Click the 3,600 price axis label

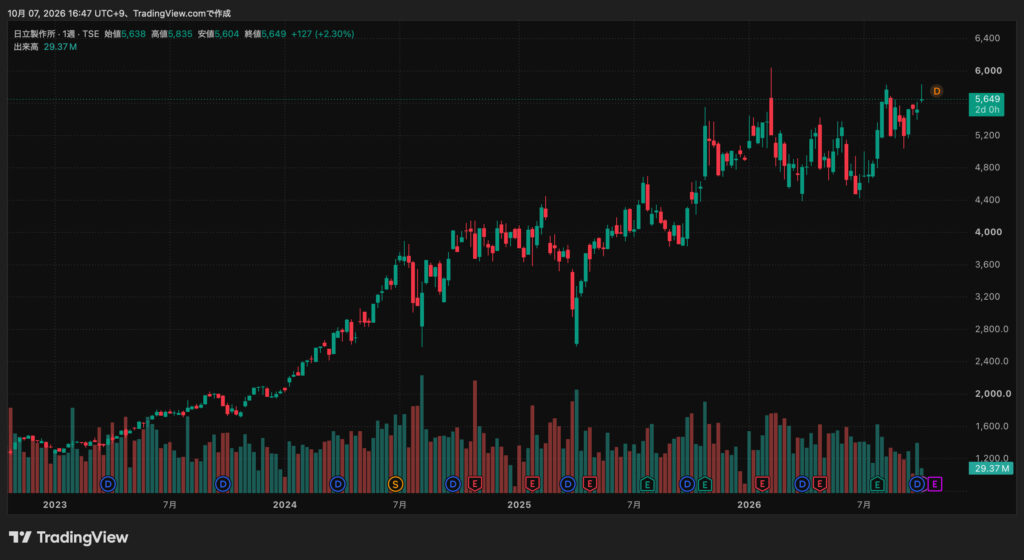point(987,264)
